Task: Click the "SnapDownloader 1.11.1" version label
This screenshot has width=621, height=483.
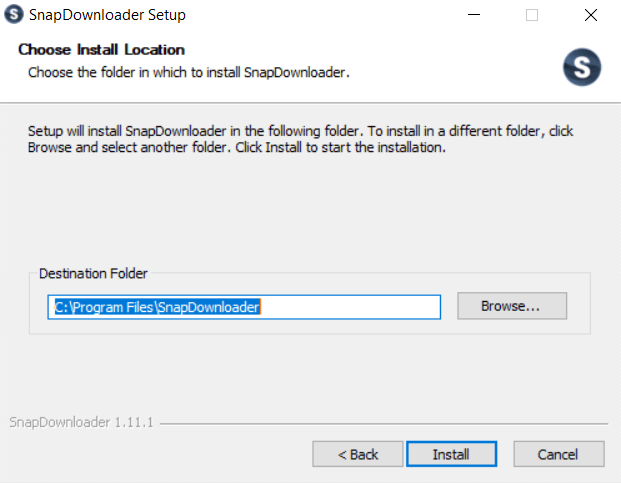Action: 80,423
